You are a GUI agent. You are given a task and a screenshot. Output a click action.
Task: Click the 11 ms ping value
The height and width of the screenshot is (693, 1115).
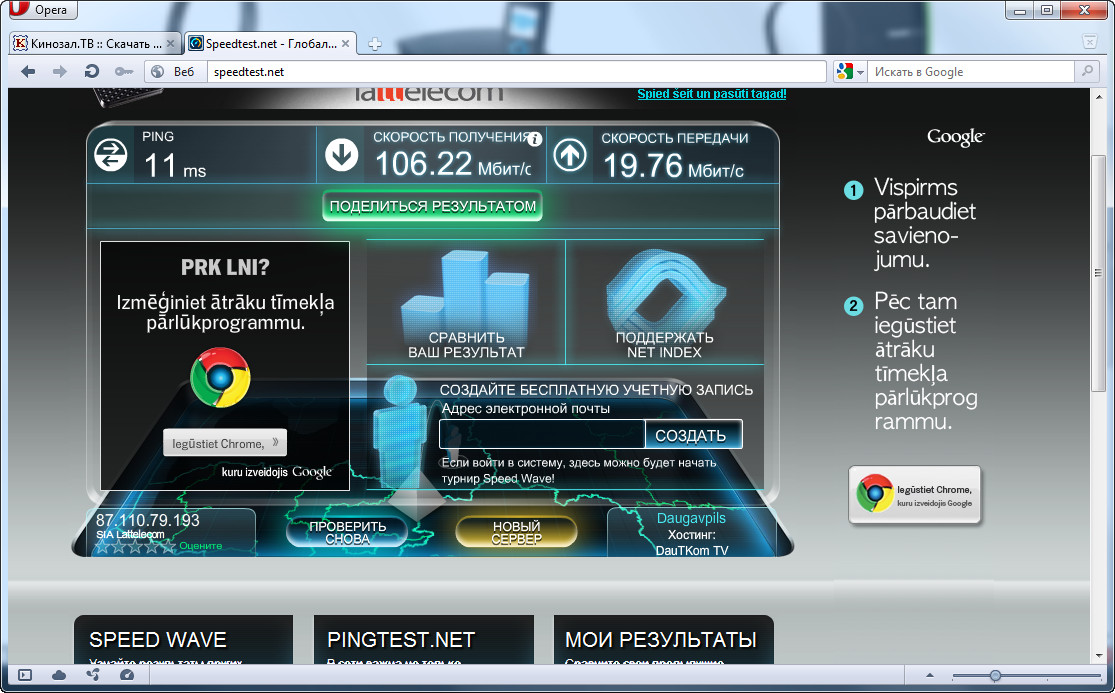coord(175,166)
